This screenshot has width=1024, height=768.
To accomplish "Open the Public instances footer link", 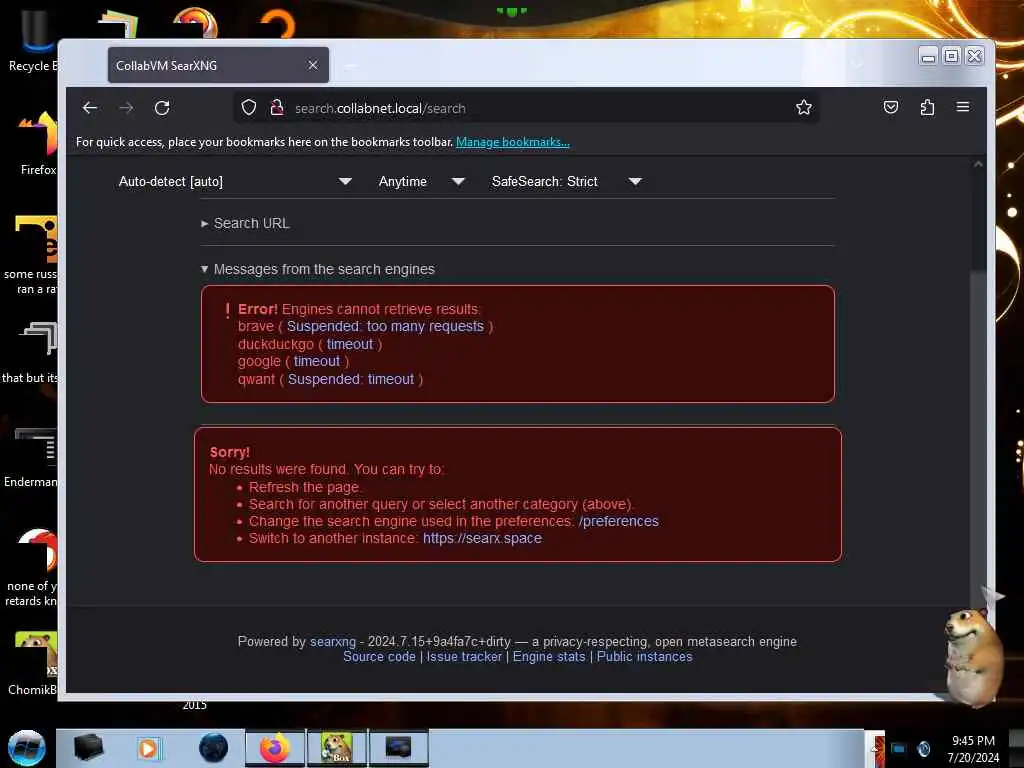I will pos(645,656).
